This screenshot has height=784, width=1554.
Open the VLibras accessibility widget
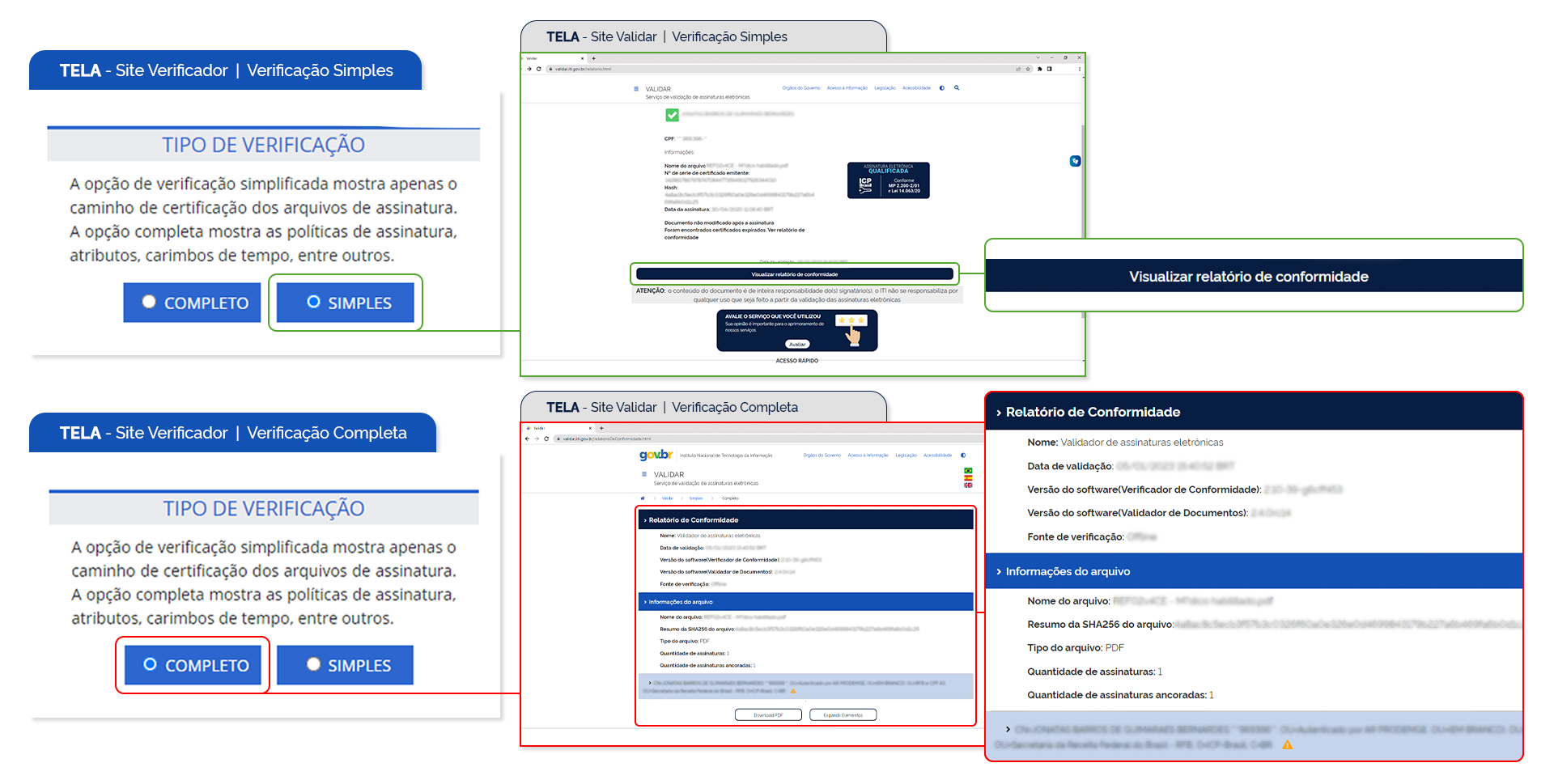point(1075,161)
